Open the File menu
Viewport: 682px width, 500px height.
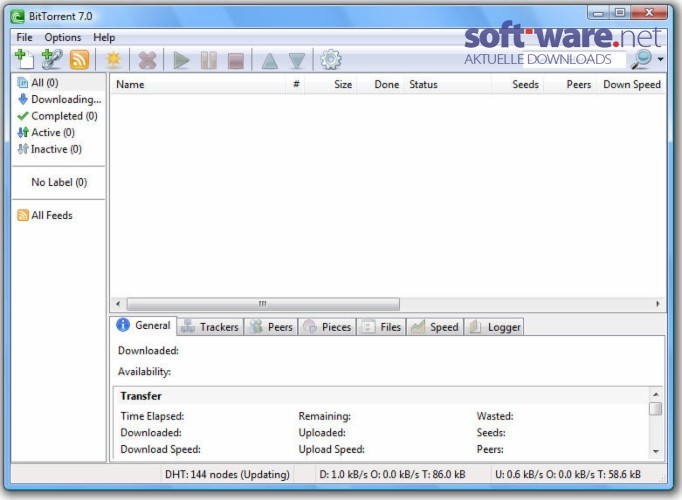[24, 37]
